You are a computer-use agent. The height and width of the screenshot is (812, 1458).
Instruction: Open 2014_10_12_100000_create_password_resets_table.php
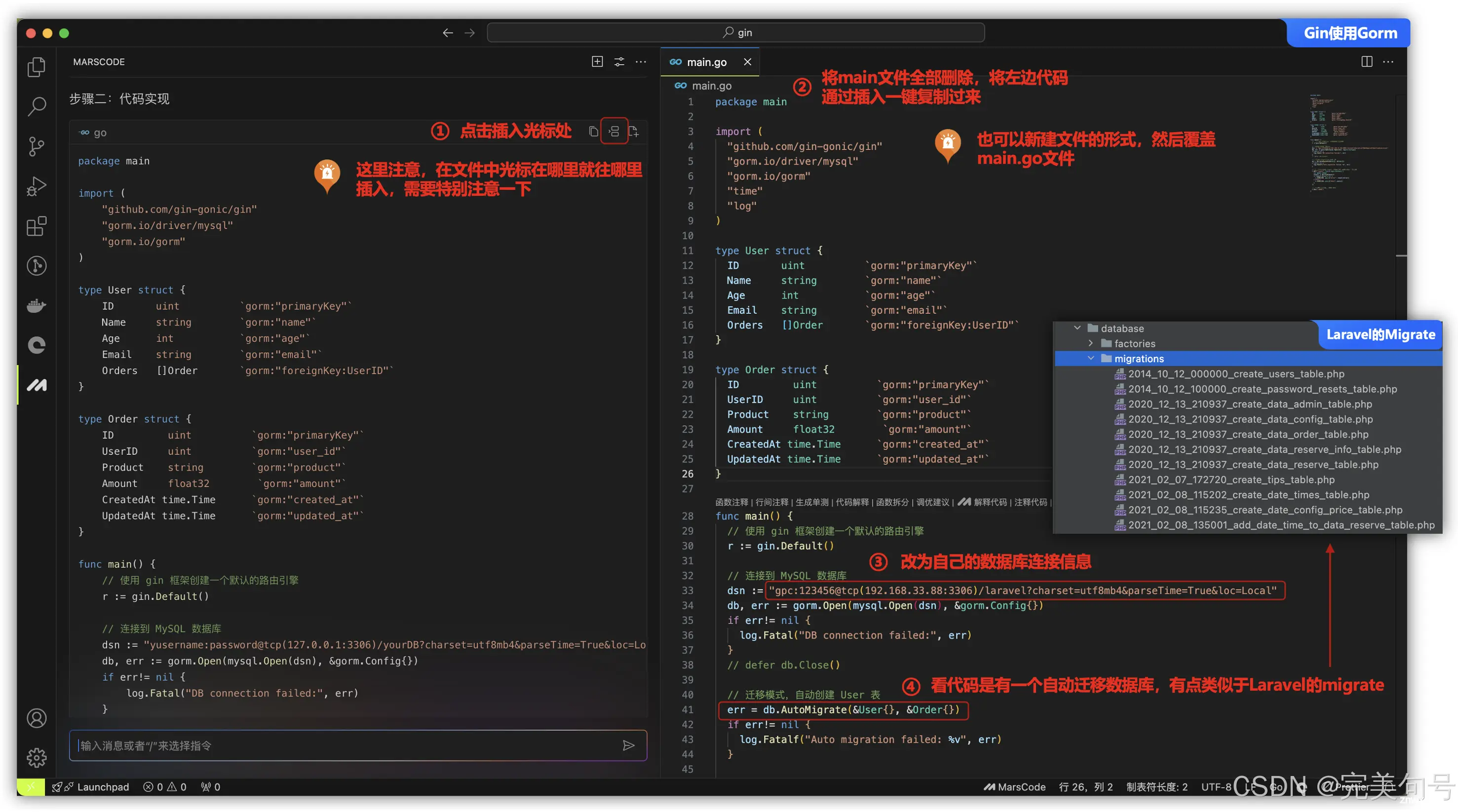(x=1262, y=389)
